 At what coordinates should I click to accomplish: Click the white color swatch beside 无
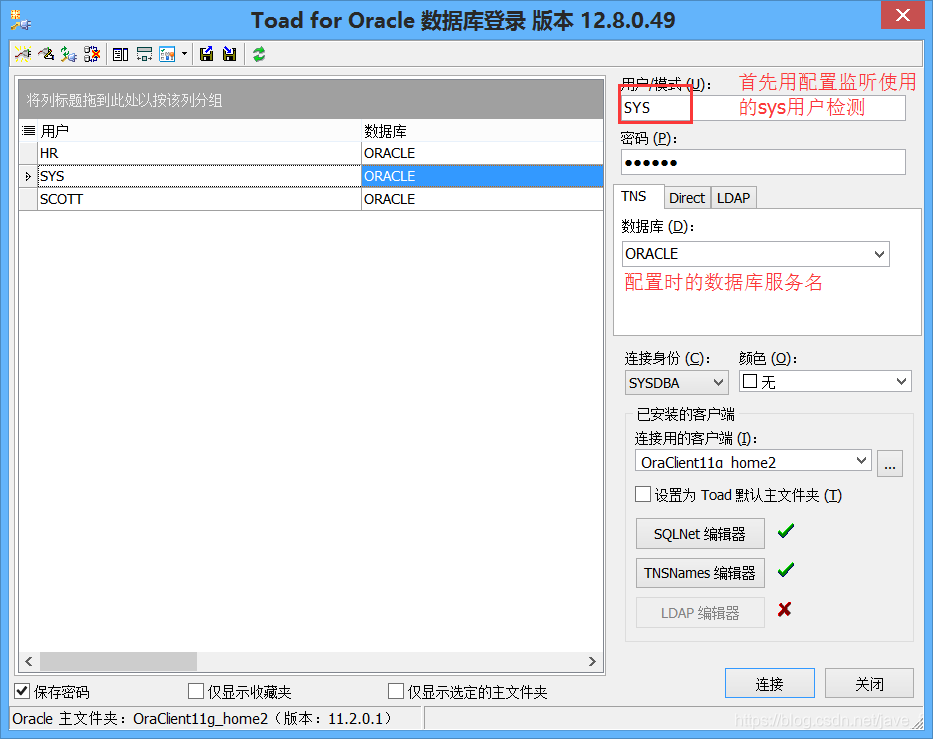750,381
